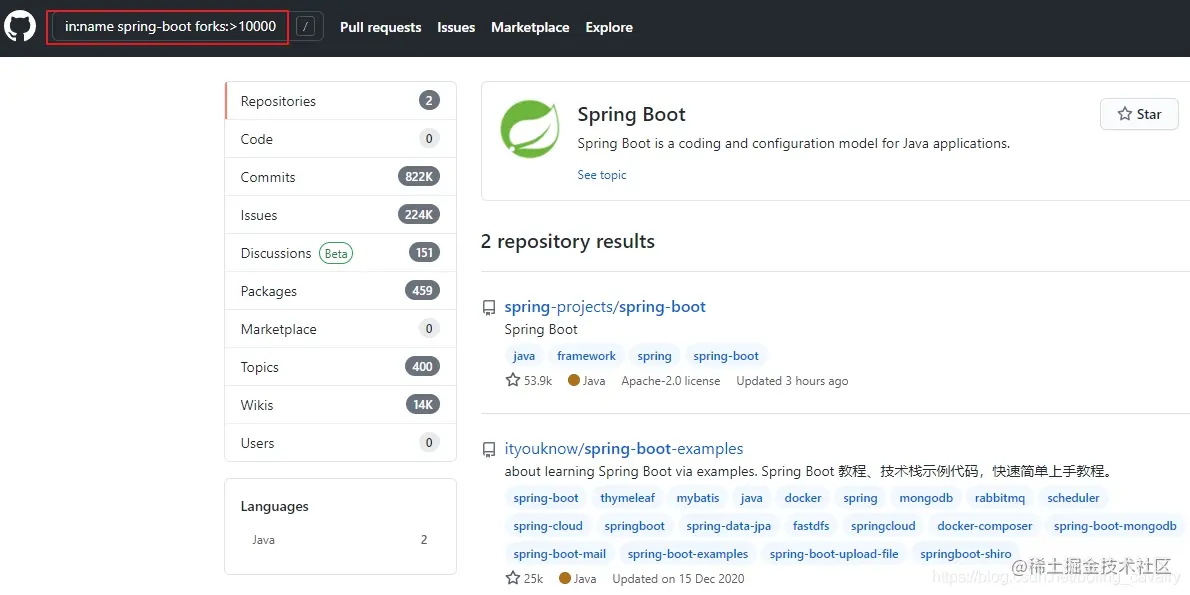Open Pull requests in the top navigation
This screenshot has width=1190, height=595.
[380, 27]
